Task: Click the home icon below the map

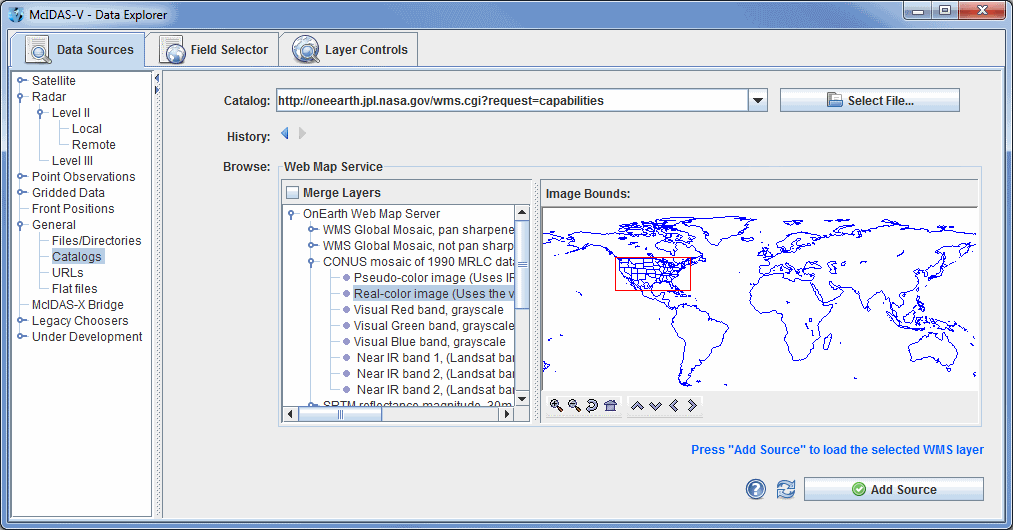Action: 610,406
